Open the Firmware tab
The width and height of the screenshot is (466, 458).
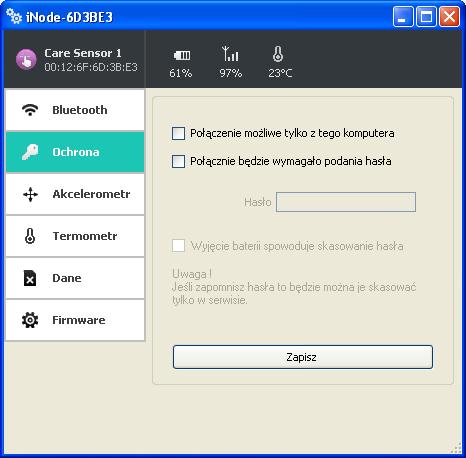click(x=75, y=320)
